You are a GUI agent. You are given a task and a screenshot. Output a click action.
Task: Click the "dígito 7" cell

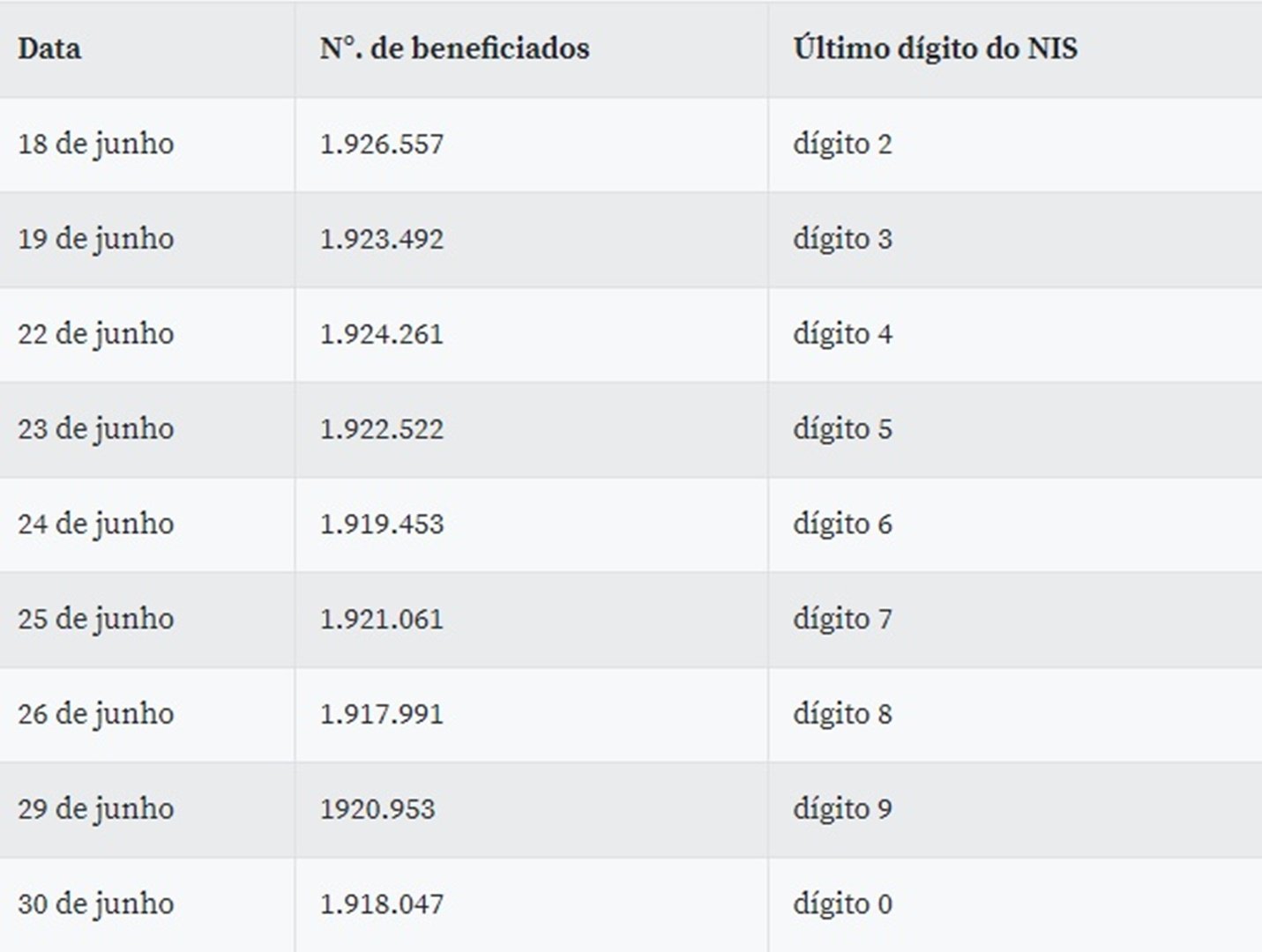842,620
